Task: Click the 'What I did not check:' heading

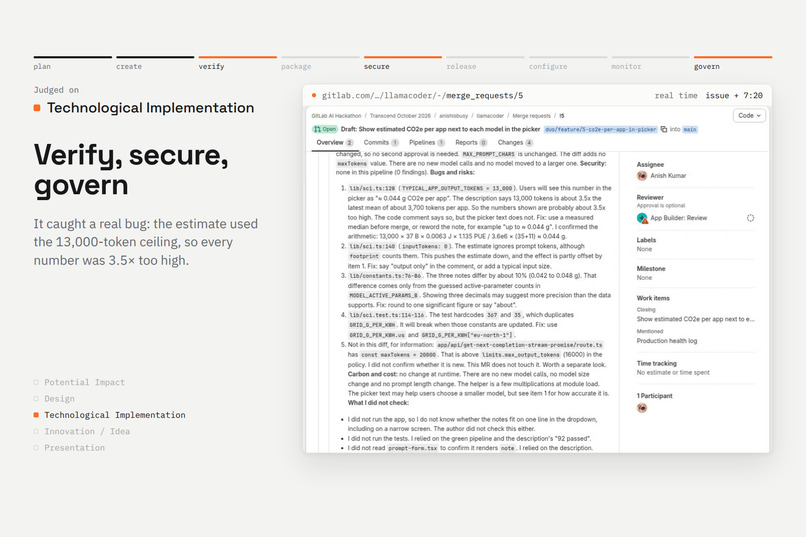Action: coord(378,403)
